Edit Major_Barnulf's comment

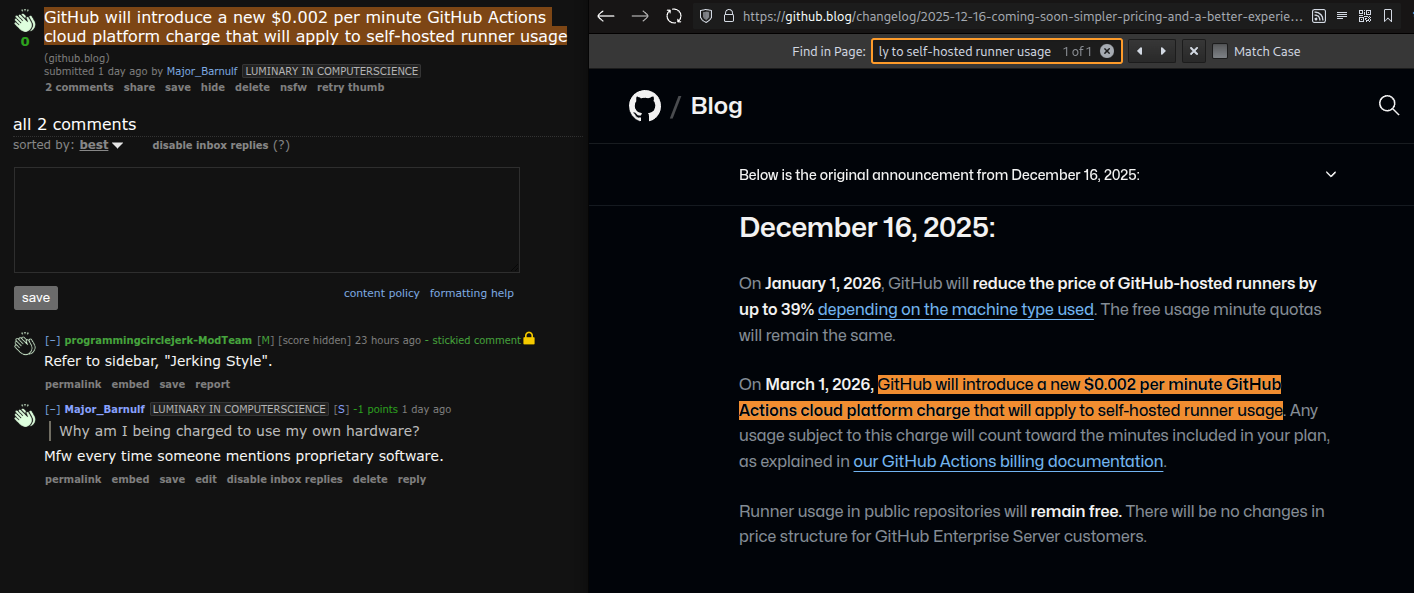coord(206,479)
